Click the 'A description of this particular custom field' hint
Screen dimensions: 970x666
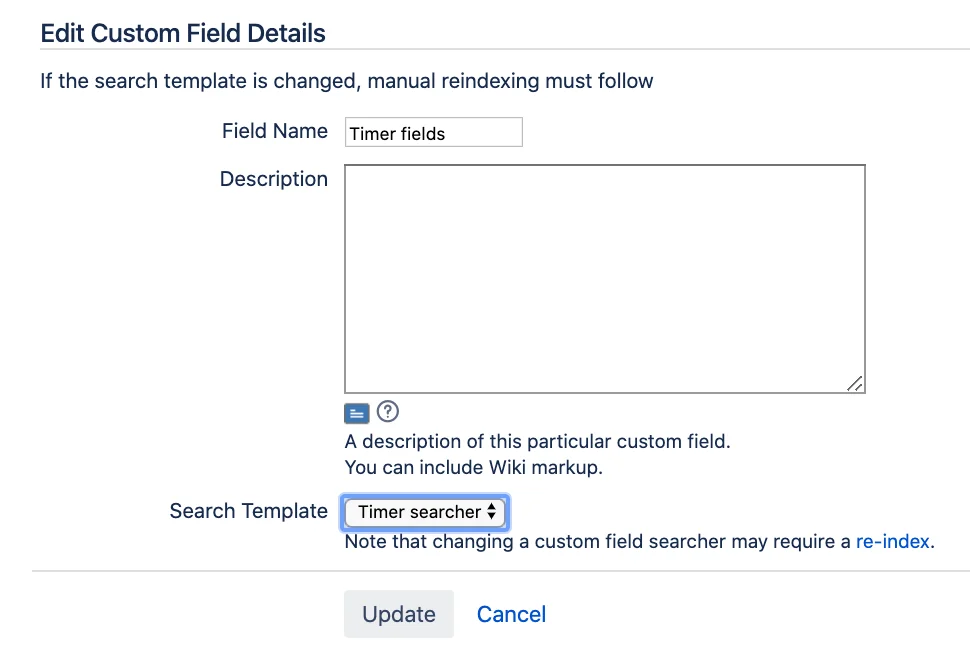click(x=538, y=442)
